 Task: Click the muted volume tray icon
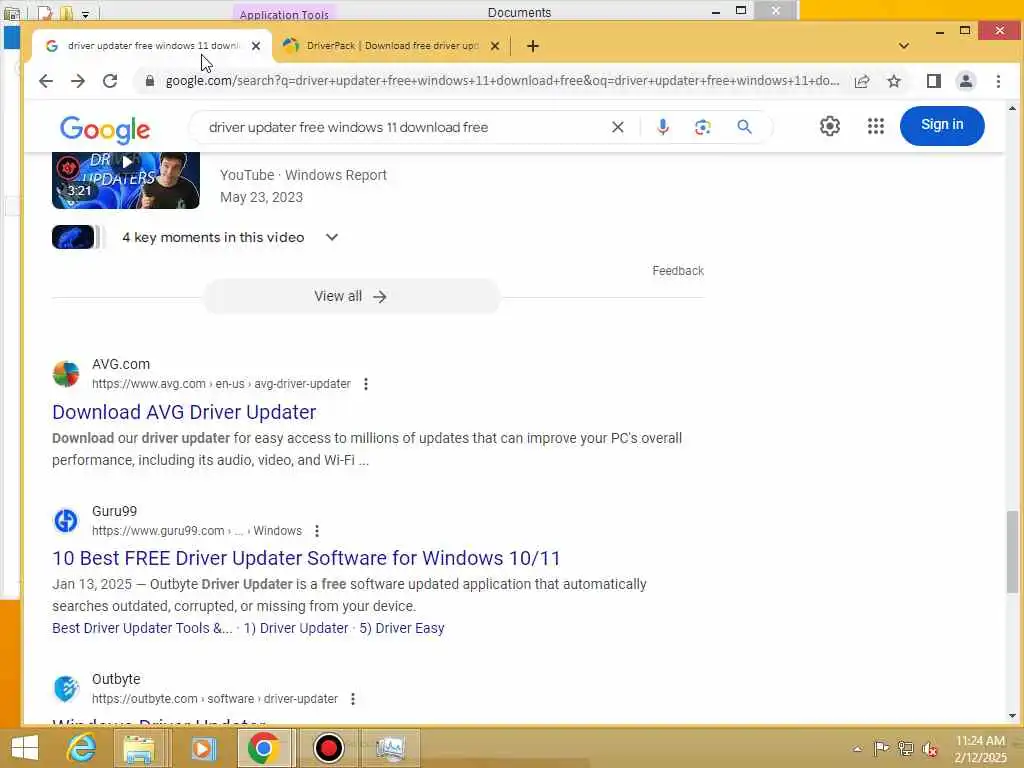click(x=930, y=749)
